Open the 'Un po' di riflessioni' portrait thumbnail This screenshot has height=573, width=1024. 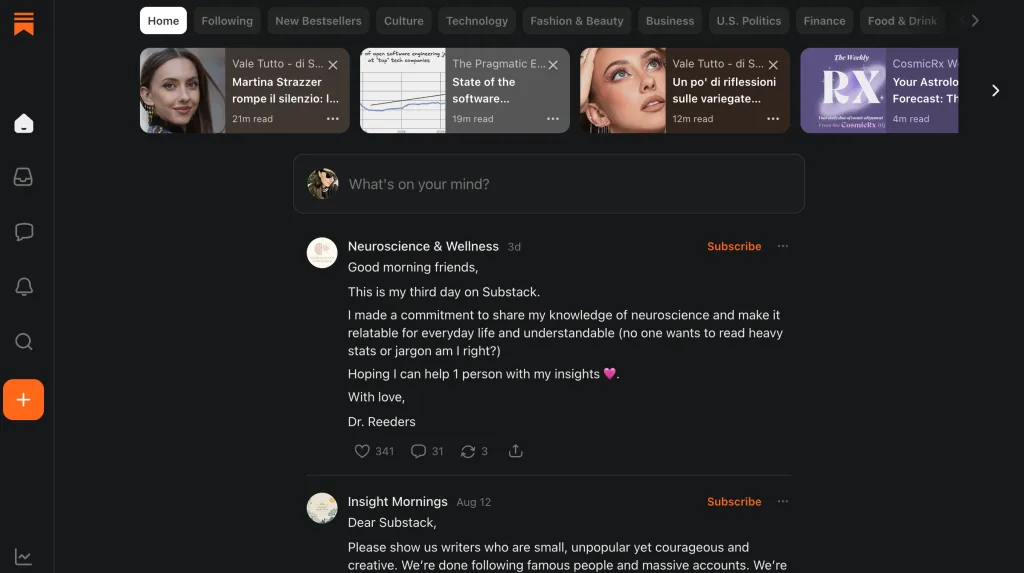coord(623,91)
